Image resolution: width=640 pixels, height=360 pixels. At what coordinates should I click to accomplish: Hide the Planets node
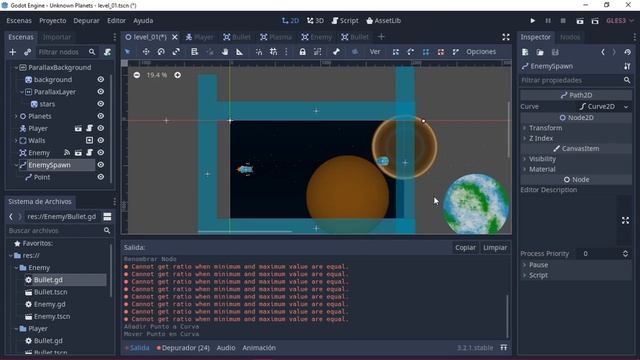tap(100, 116)
